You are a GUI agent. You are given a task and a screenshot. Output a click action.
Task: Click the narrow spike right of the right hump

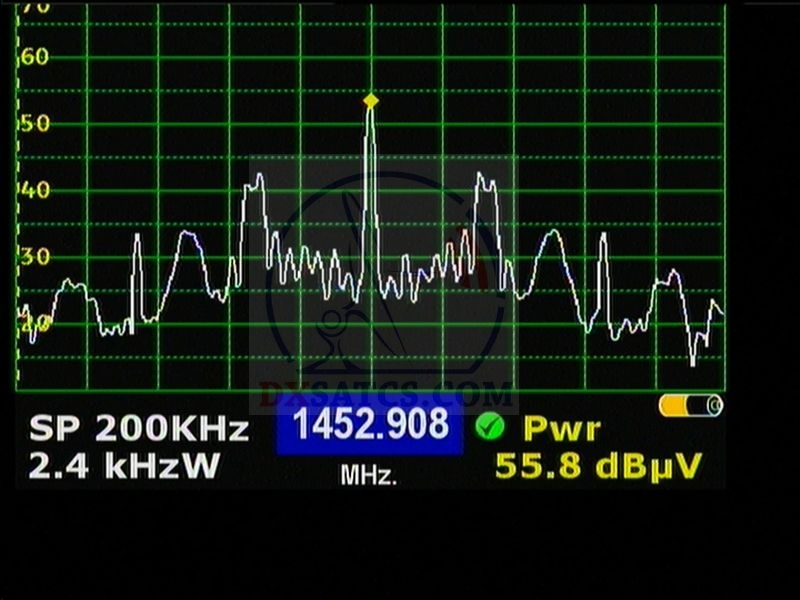(x=603, y=240)
